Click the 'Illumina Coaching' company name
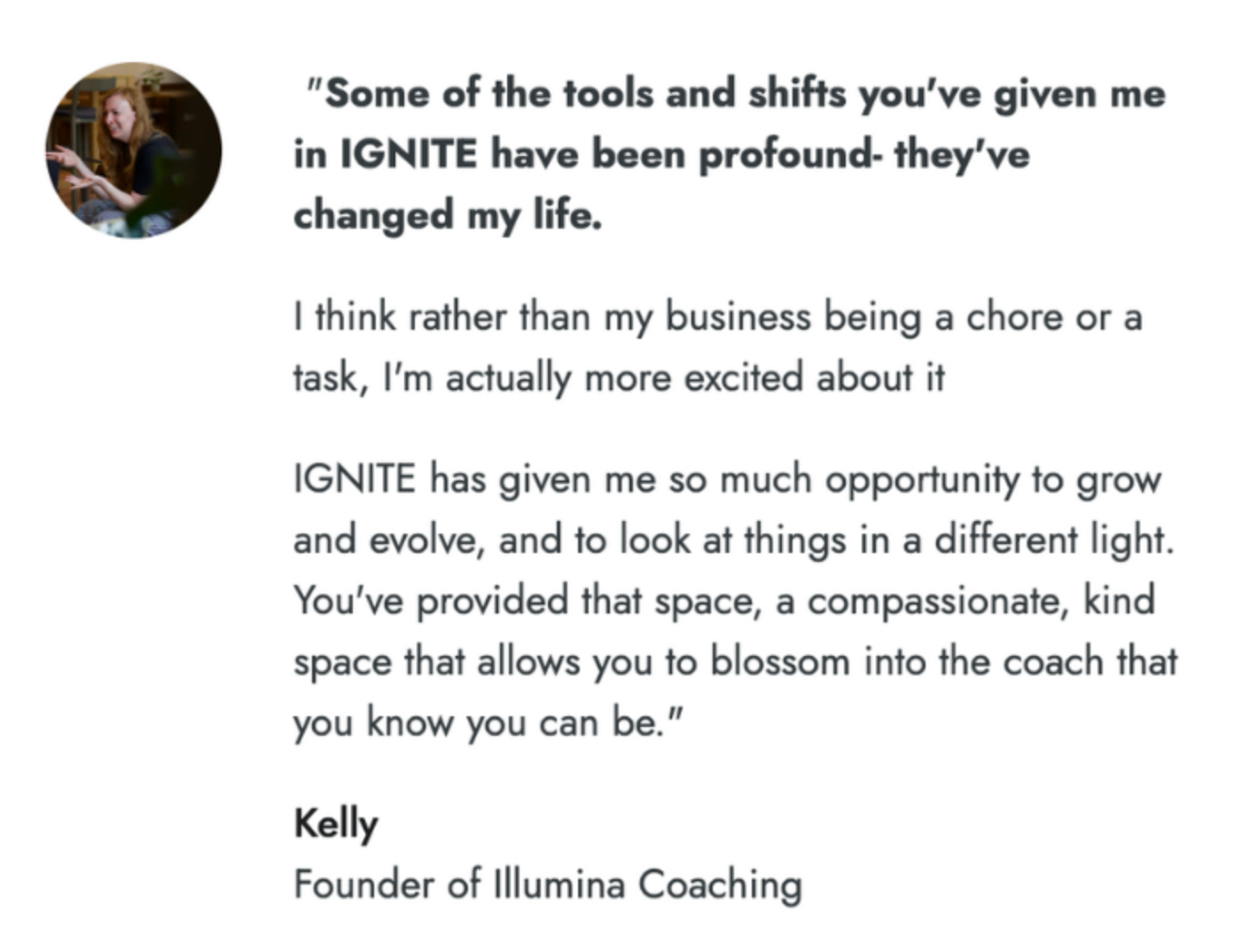This screenshot has width=1250, height=952. (x=647, y=885)
